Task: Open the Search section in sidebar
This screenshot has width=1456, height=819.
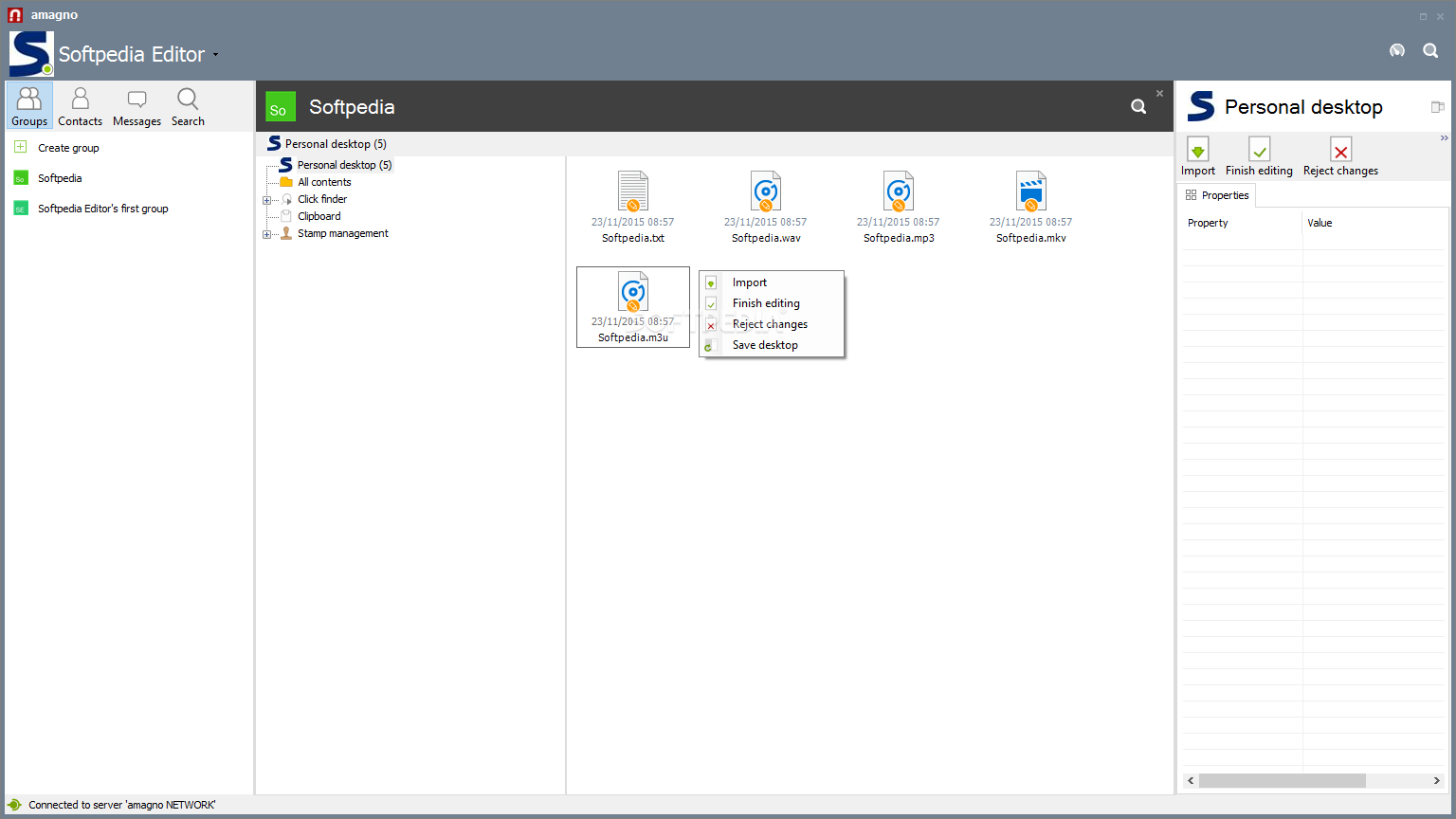Action: (188, 106)
